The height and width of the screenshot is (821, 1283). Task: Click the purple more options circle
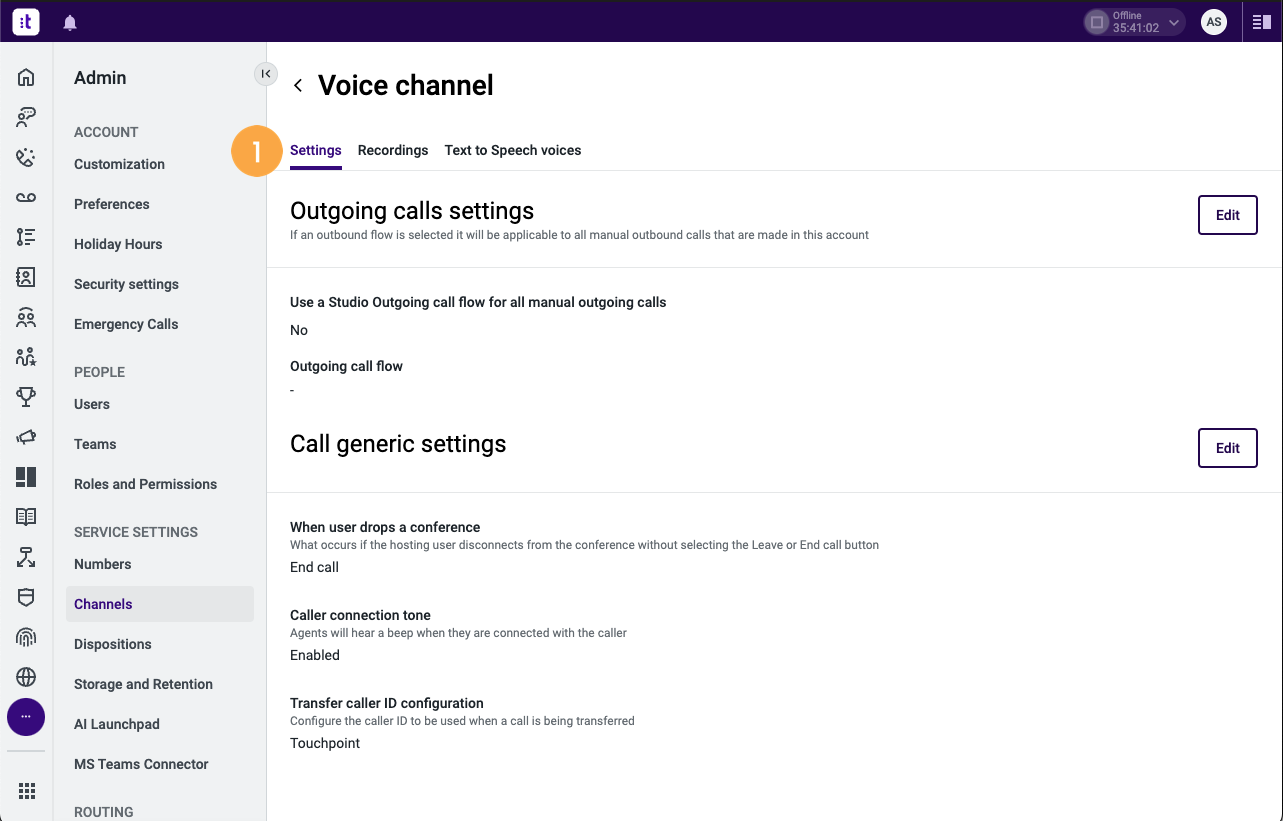point(26,717)
